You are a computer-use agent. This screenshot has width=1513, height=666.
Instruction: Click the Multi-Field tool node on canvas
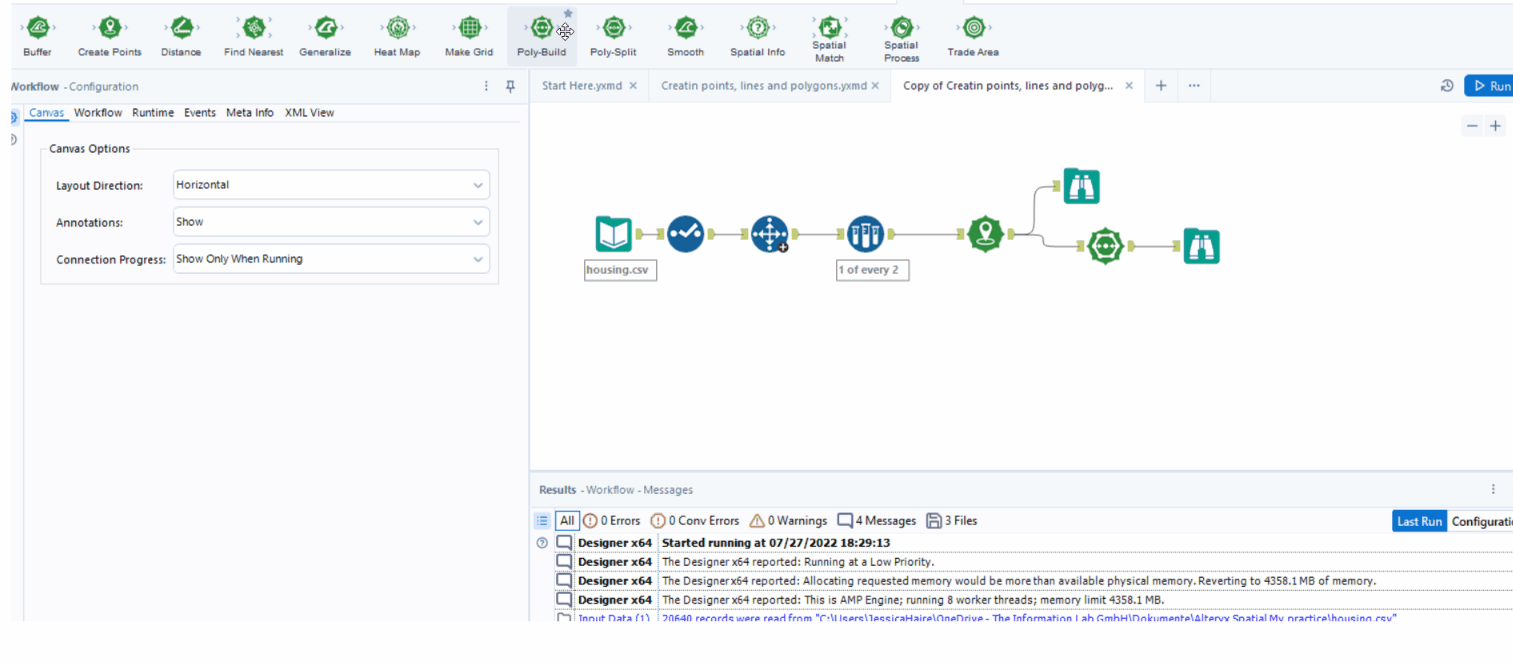pyautogui.click(x=770, y=234)
